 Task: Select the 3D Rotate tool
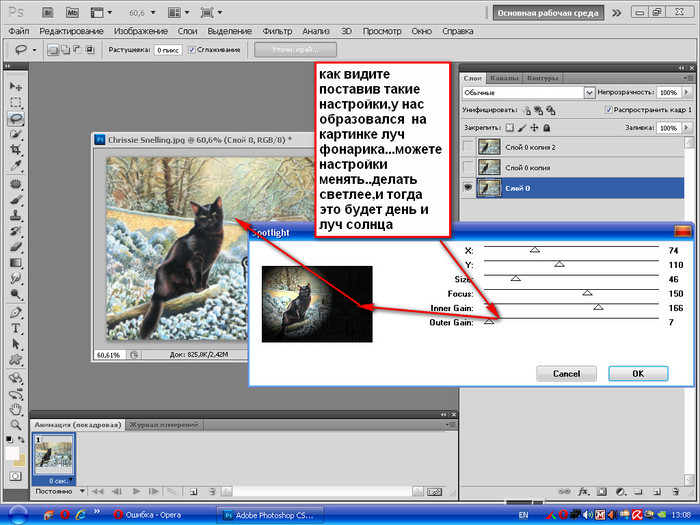tap(16, 378)
